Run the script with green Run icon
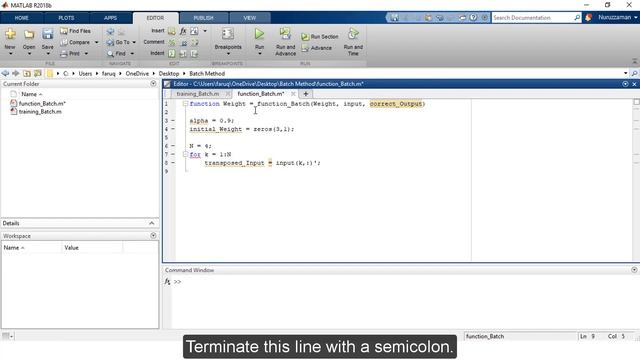The image size is (640, 360). pos(259,34)
